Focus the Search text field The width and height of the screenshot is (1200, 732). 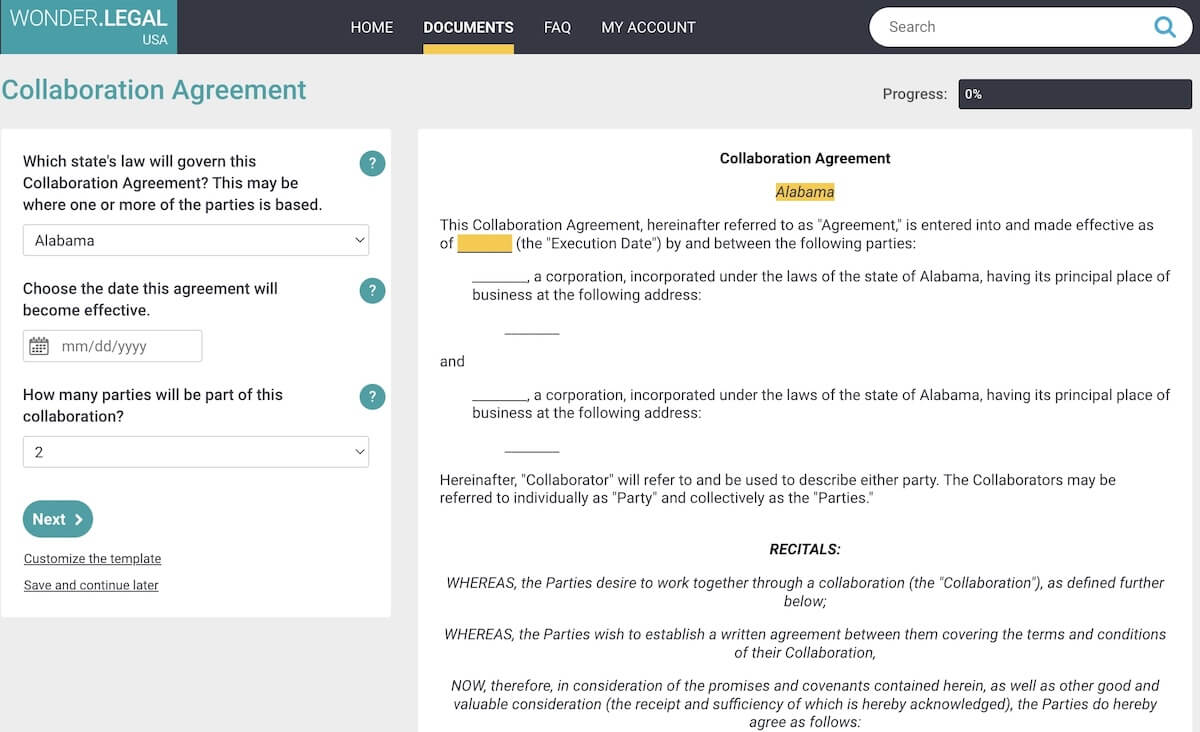pos(1010,27)
